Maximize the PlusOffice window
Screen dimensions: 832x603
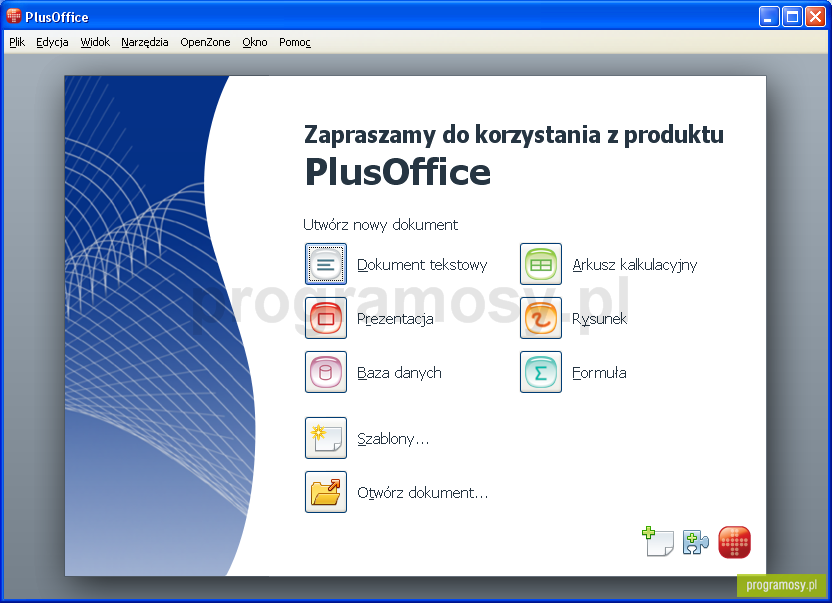click(792, 17)
